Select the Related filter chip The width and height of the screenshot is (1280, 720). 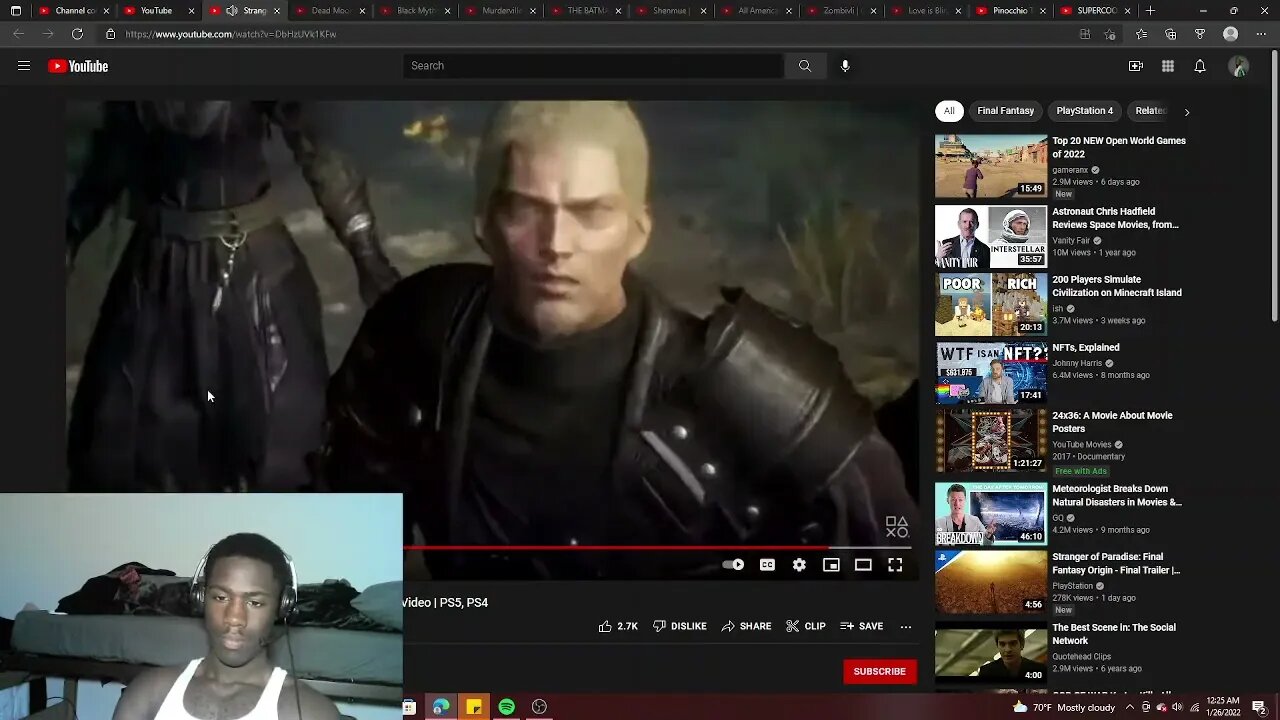pyautogui.click(x=1150, y=111)
